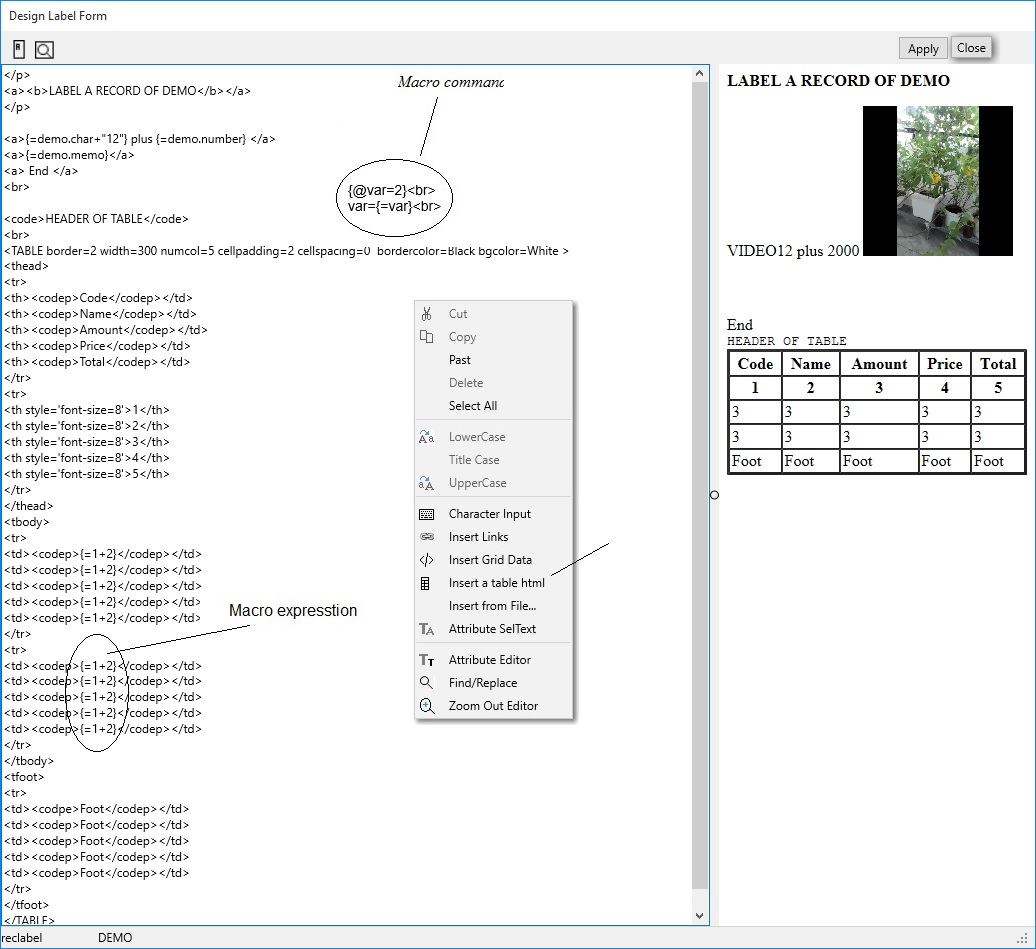The image size is (1036, 949).
Task: Click the magnifier preview icon in the toolbar
Action: (44, 50)
